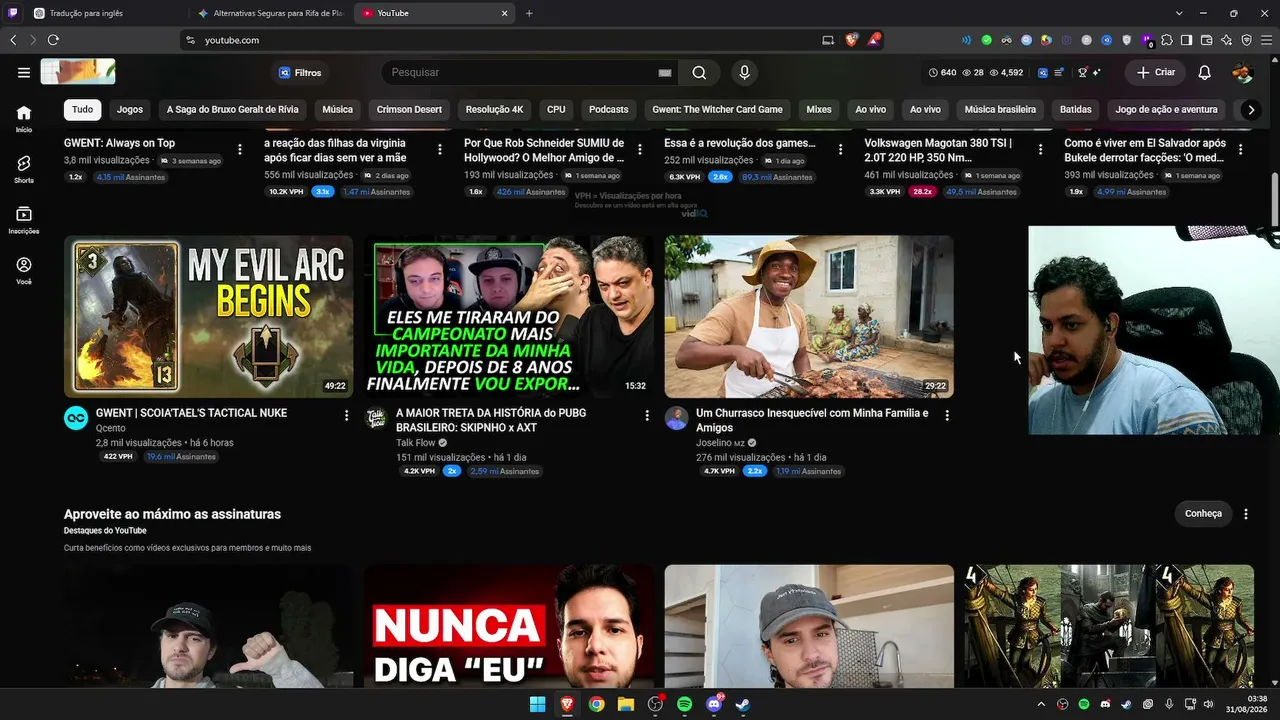Open the Joselino MZ channel link
The width and height of the screenshot is (1280, 720).
720,443
